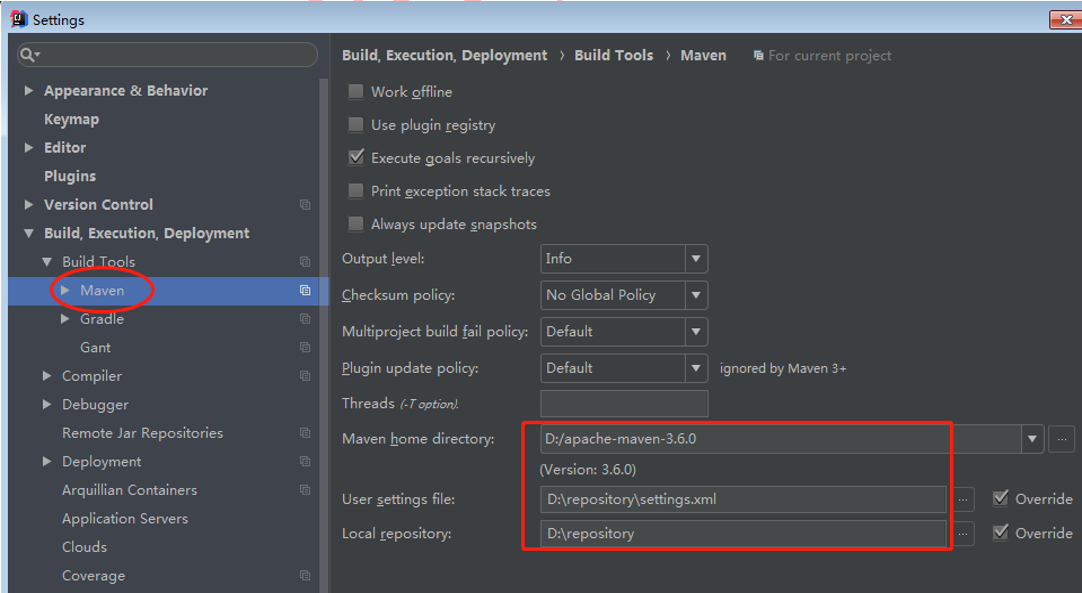
Task: Enable the Work offline checkbox
Action: (x=356, y=92)
